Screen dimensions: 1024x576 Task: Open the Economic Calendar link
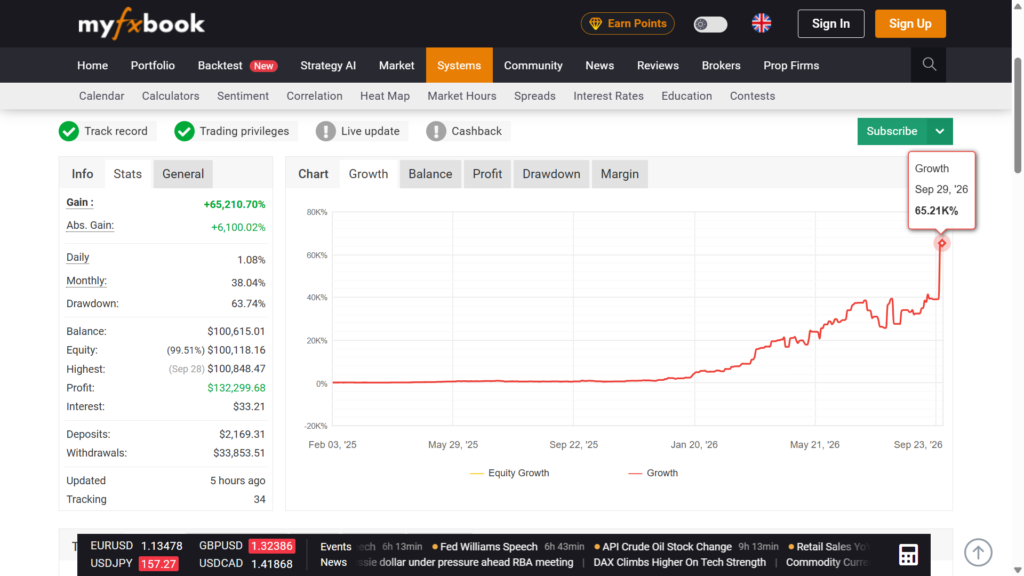[x=101, y=96]
